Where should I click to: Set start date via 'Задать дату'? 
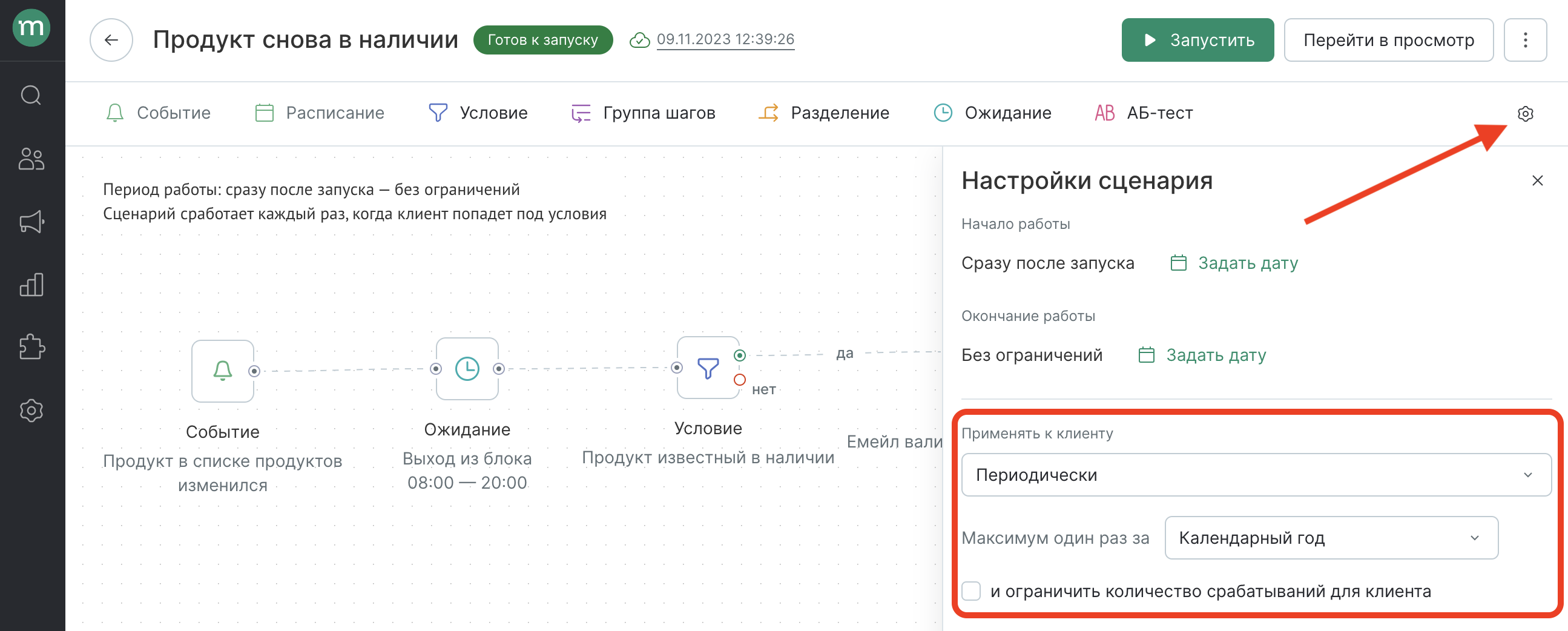(1234, 263)
